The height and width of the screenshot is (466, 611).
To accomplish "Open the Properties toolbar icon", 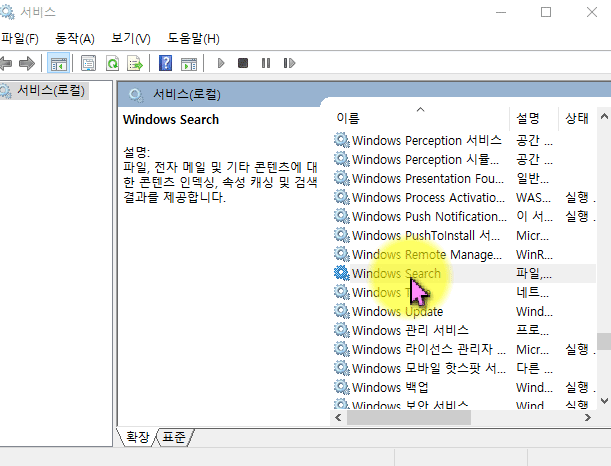I will click(x=88, y=63).
